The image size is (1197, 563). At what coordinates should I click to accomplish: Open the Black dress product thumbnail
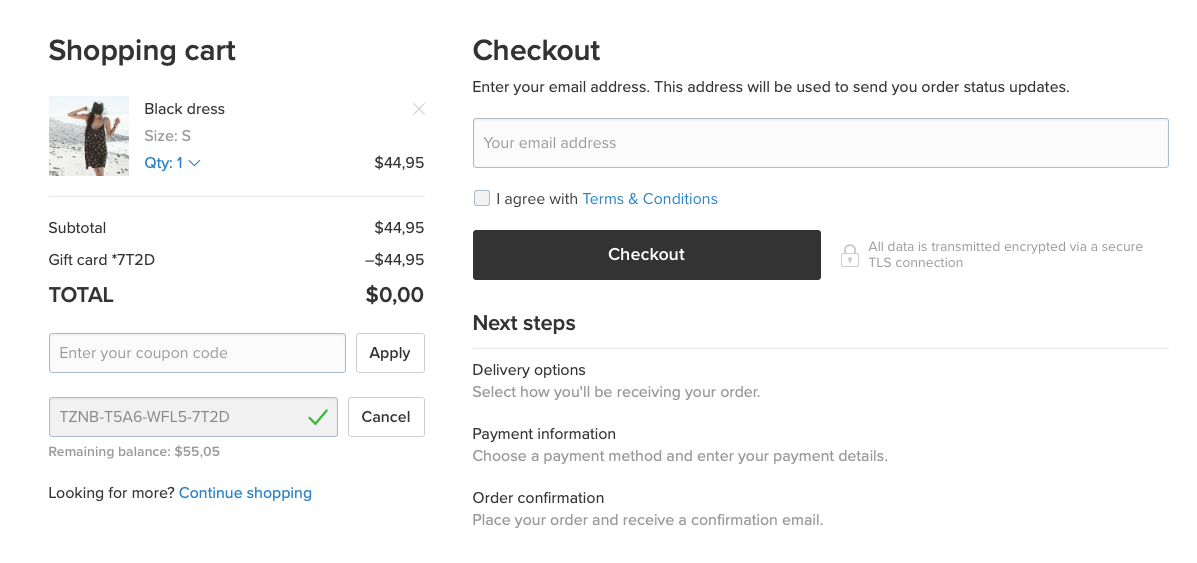tap(89, 136)
